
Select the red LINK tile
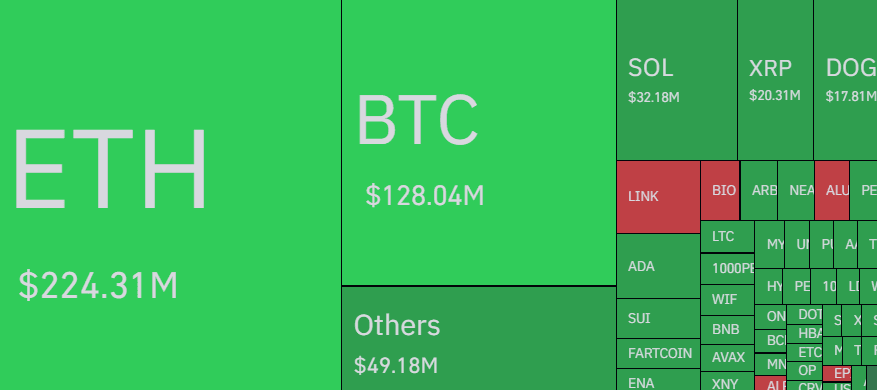point(658,197)
